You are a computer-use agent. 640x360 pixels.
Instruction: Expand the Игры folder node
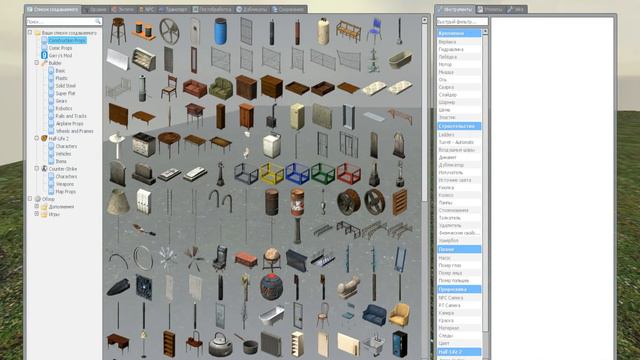coord(37,214)
